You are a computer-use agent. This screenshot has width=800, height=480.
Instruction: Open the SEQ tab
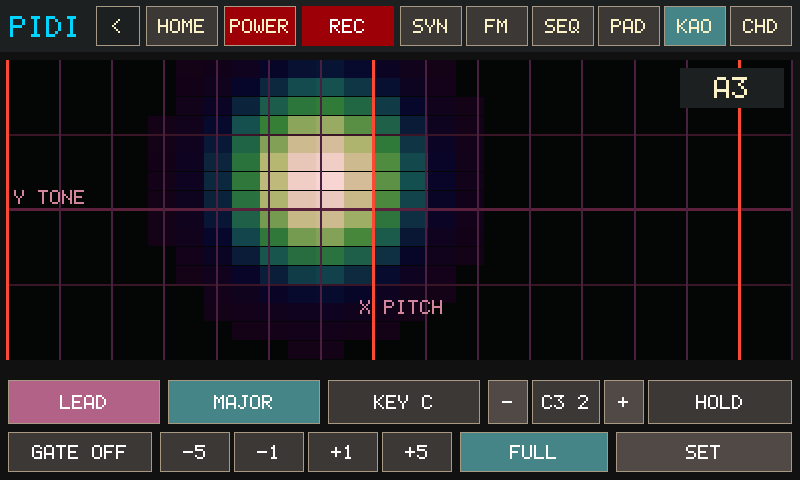(563, 26)
